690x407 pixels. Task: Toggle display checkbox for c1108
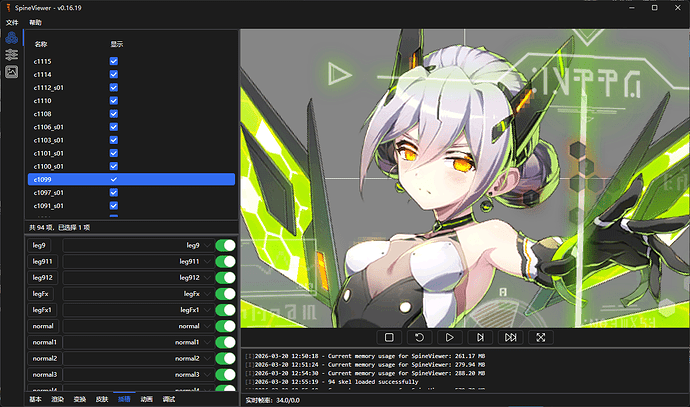tap(114, 114)
